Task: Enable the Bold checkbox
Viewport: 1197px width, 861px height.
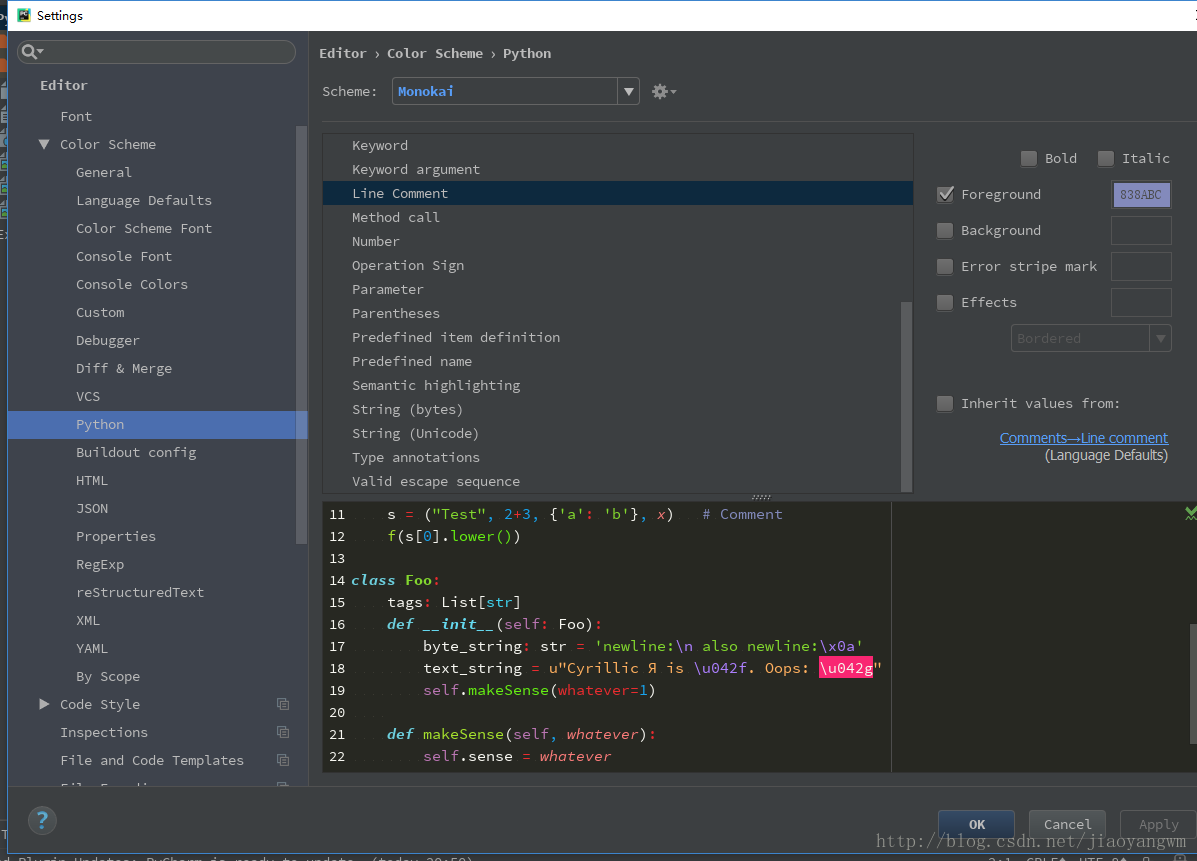Action: coord(1029,158)
